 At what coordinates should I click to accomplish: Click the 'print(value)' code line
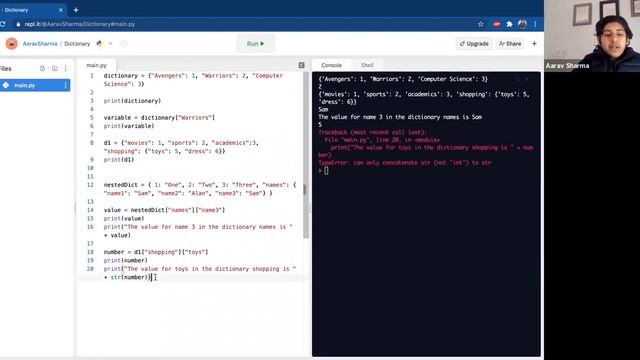click(x=124, y=218)
